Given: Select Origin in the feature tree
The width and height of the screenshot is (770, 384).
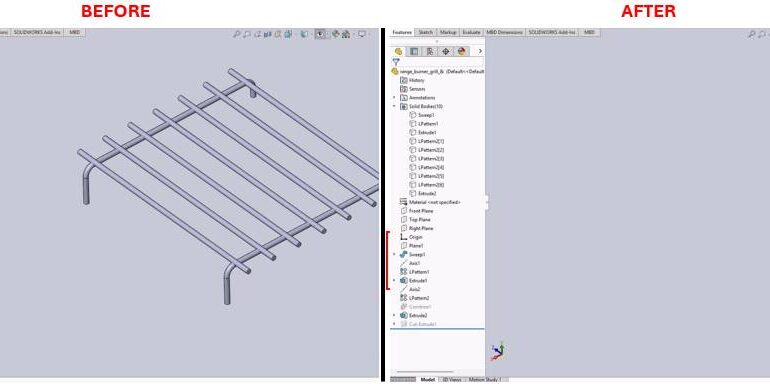Looking at the screenshot, I should pos(412,237).
